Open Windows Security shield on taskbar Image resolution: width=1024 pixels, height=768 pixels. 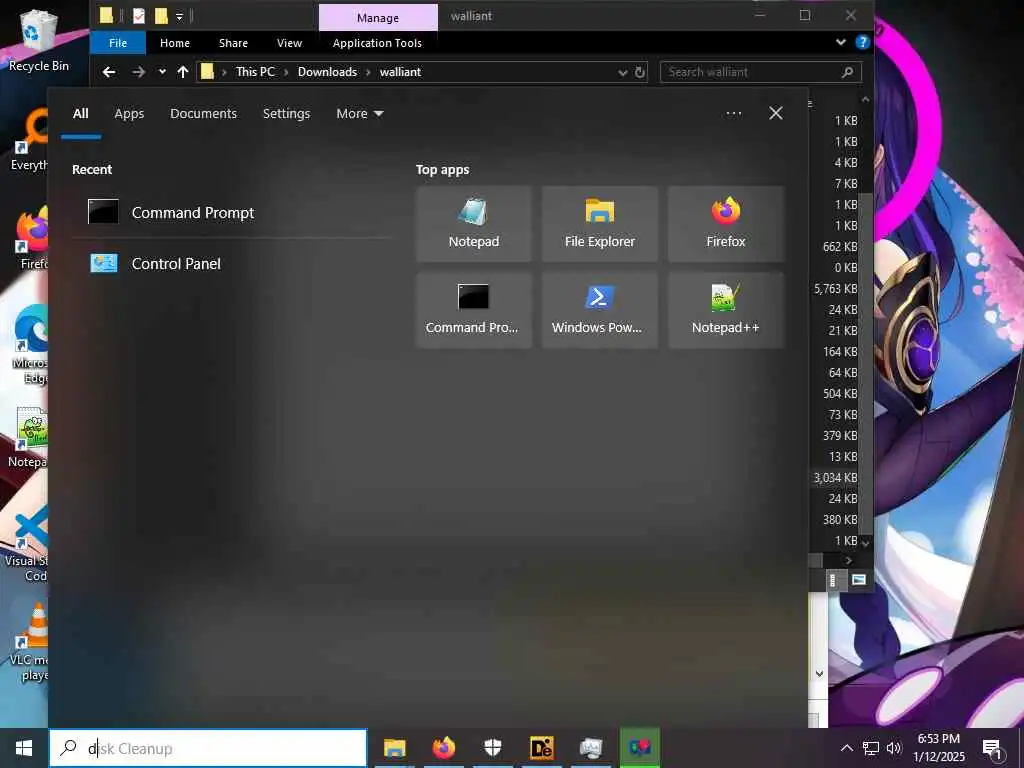492,748
